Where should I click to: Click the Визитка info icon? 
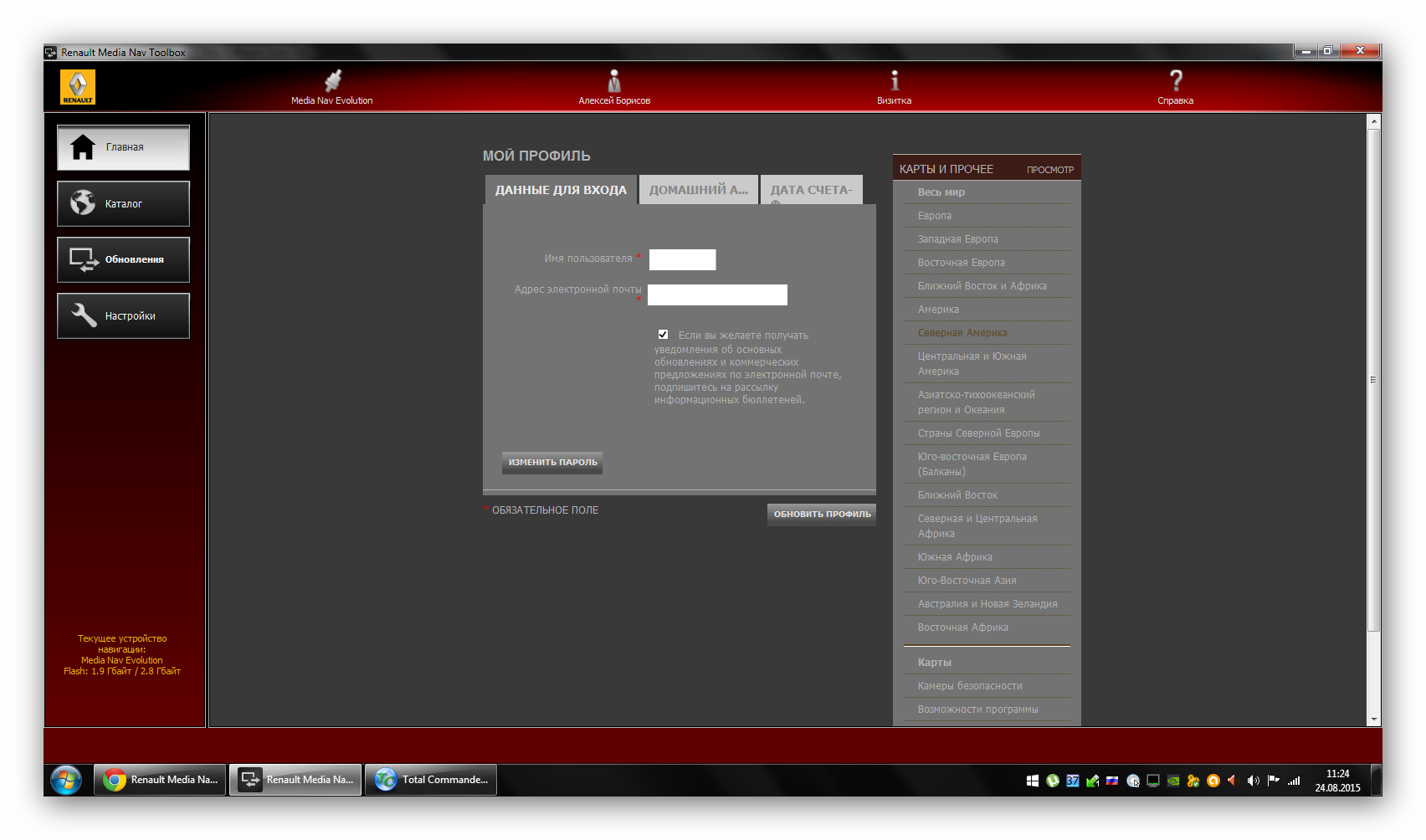894,82
